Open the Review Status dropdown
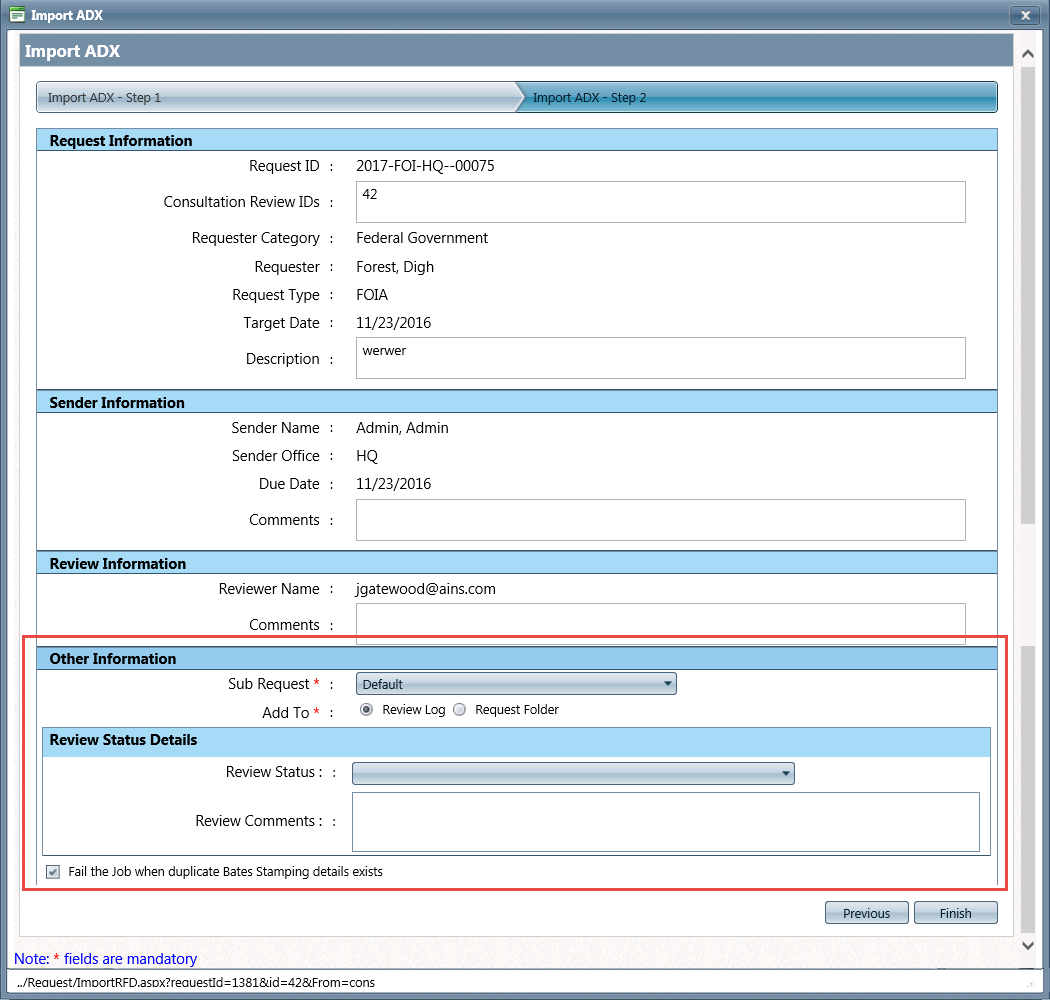This screenshot has width=1050, height=1000. 573,773
